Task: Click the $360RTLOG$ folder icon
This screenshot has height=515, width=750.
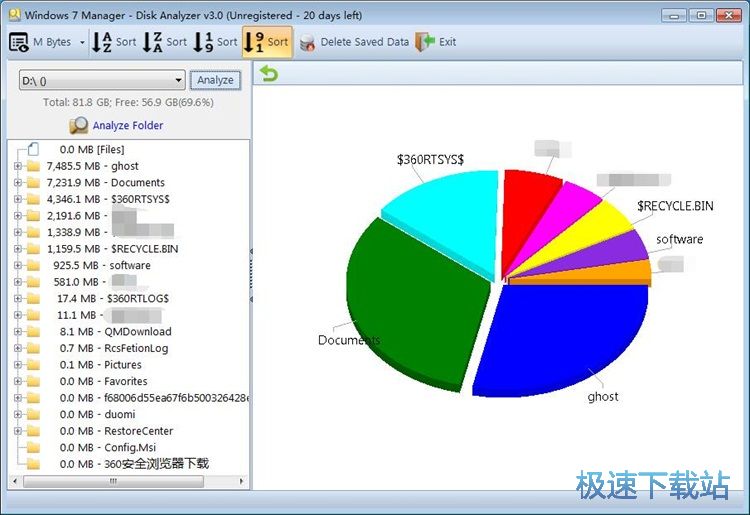Action: (x=33, y=298)
